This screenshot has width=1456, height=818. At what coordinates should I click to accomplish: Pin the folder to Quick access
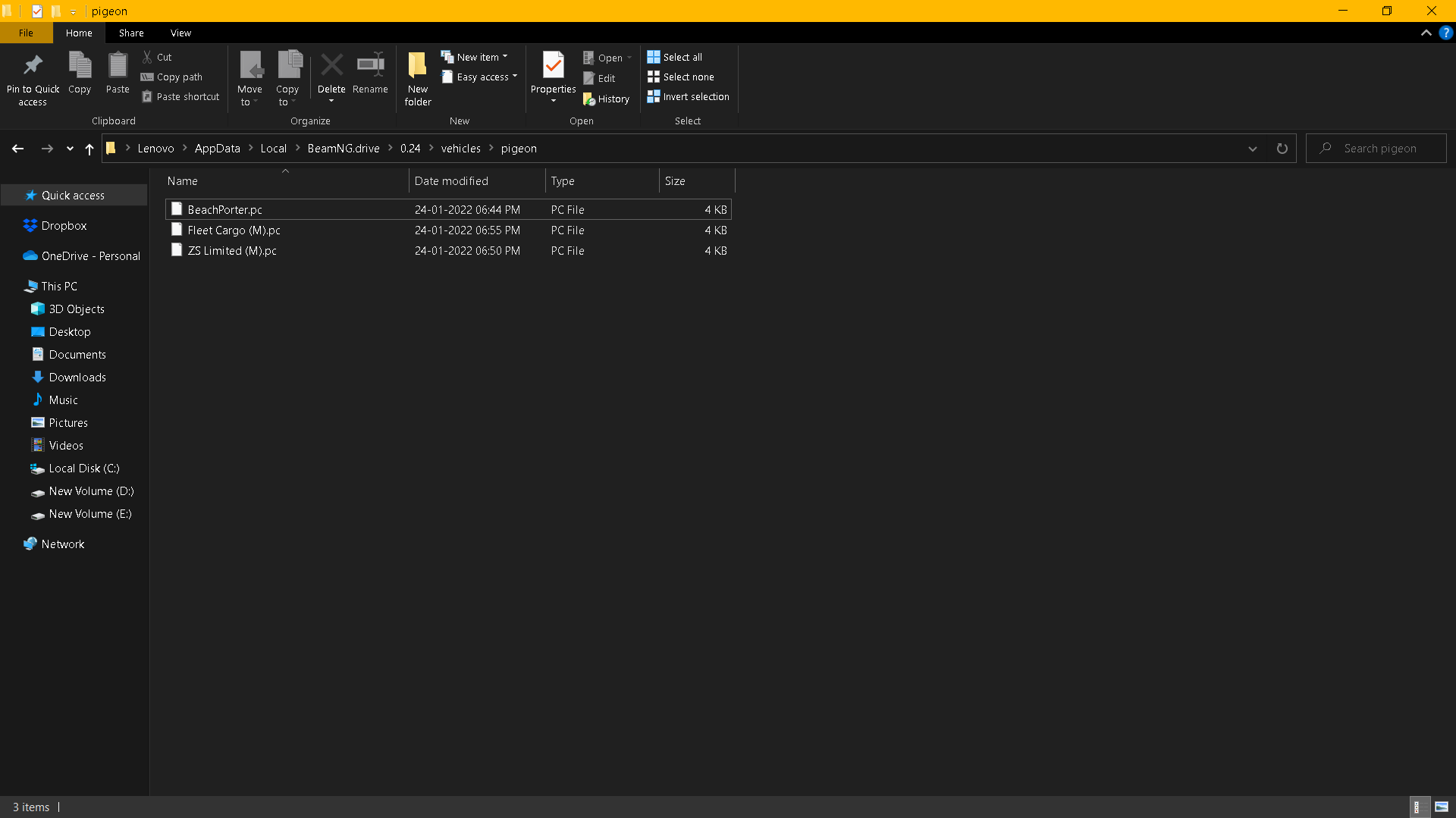(x=33, y=79)
